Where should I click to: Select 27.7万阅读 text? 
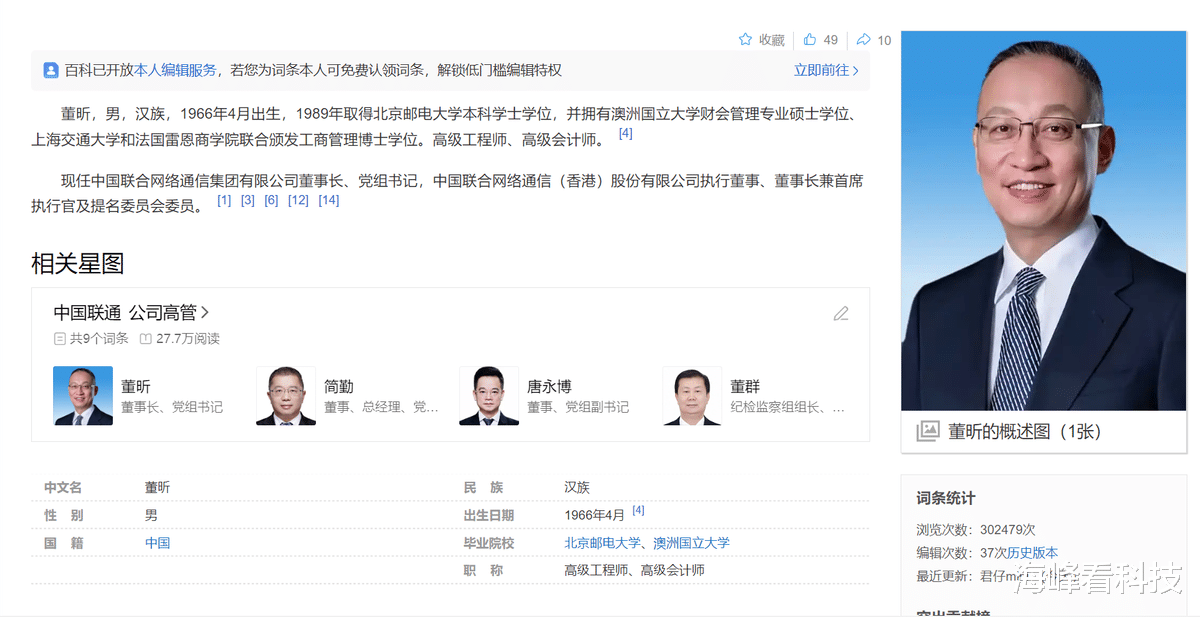coord(188,339)
